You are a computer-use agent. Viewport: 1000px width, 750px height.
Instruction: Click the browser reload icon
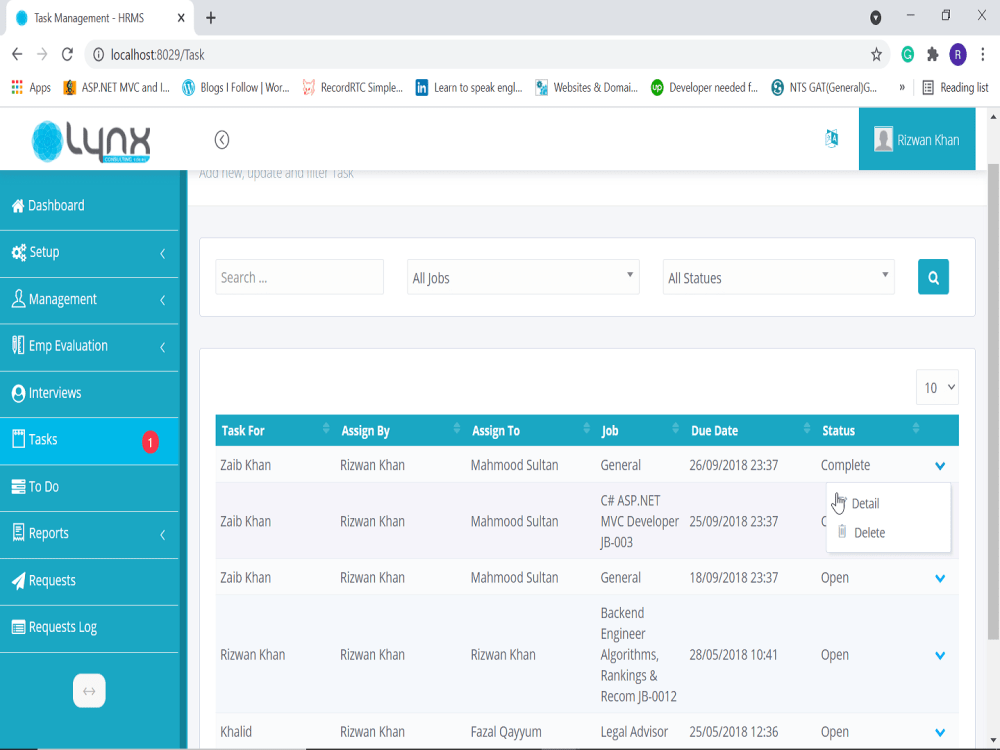(x=67, y=54)
